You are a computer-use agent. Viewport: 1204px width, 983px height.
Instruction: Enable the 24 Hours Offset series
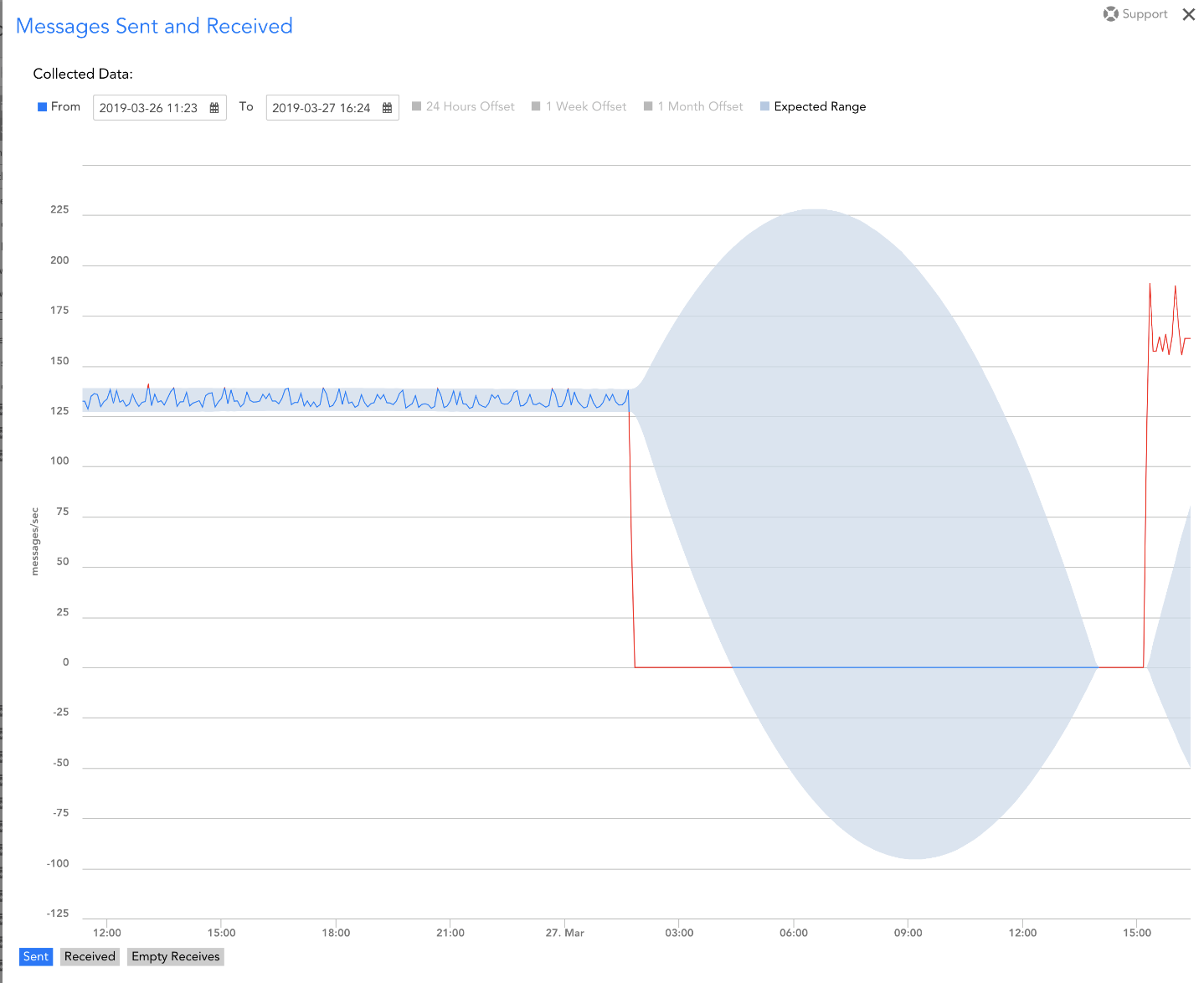point(470,106)
